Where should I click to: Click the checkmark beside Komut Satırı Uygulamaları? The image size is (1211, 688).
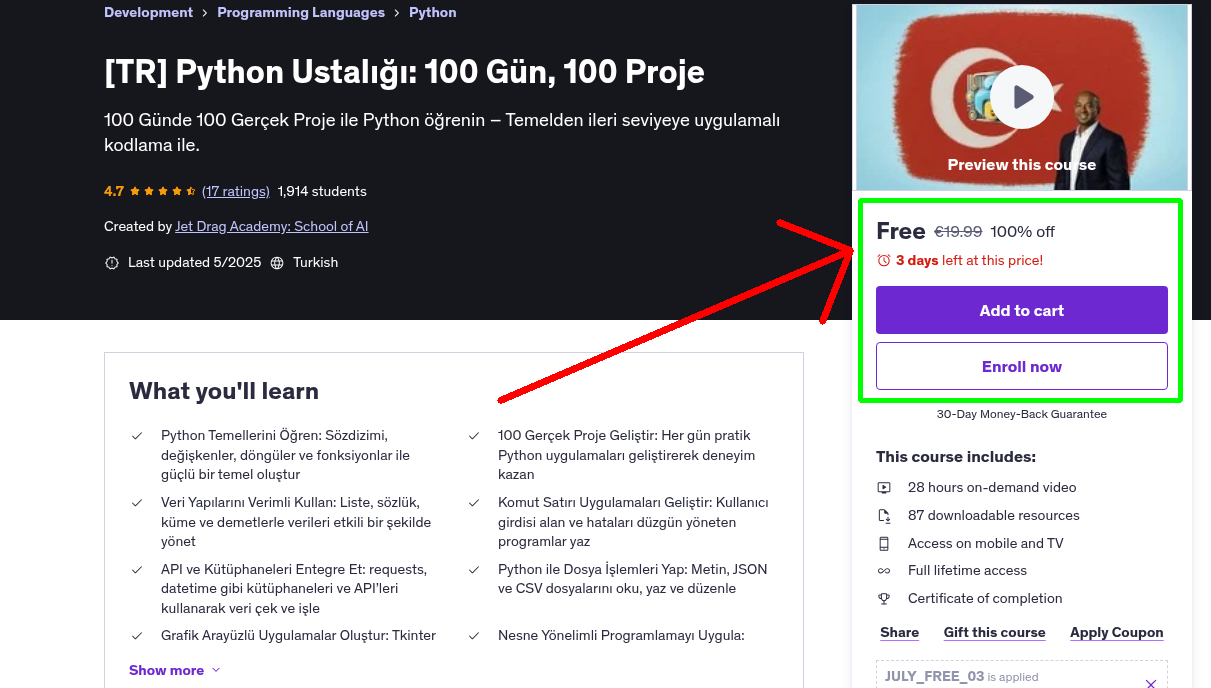point(474,503)
